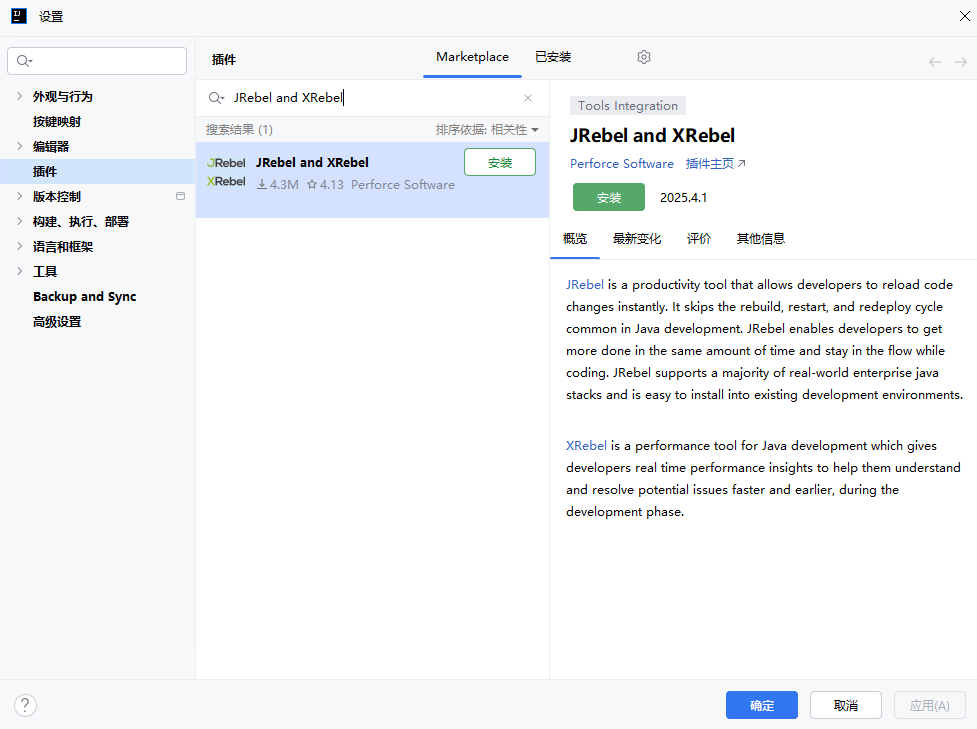
Task: Open the 最新变化 tab
Action: (x=637, y=239)
